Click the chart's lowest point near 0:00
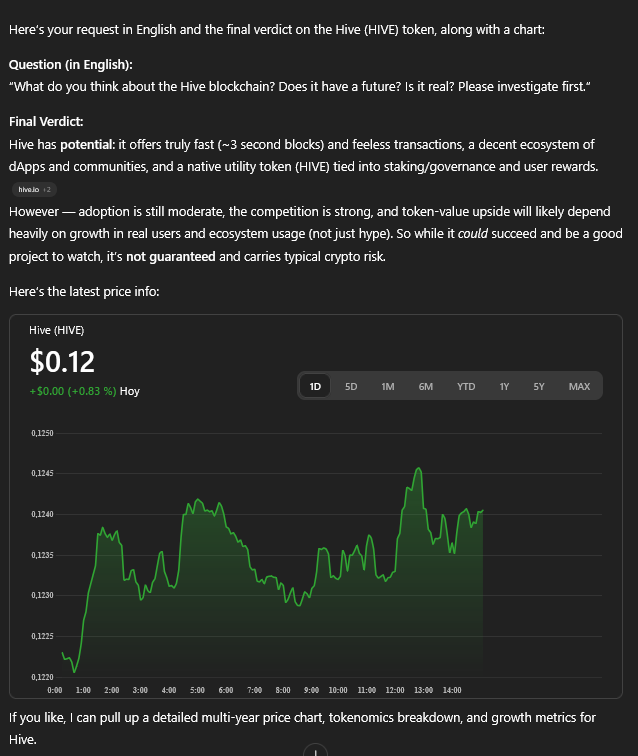 tap(73, 671)
